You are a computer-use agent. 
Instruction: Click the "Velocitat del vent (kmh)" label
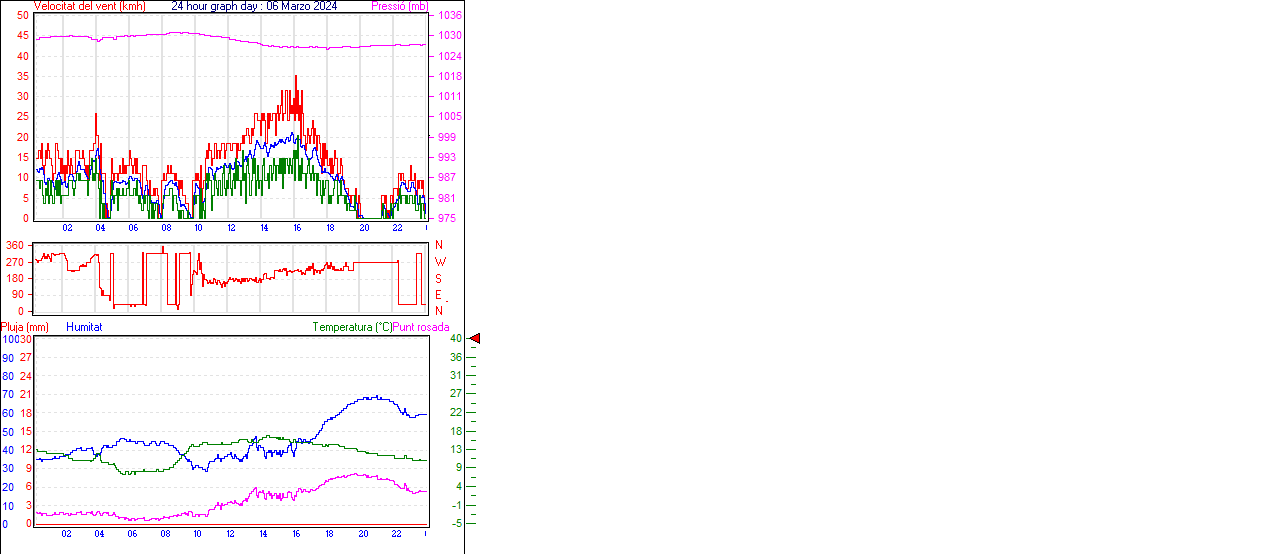[x=89, y=6]
